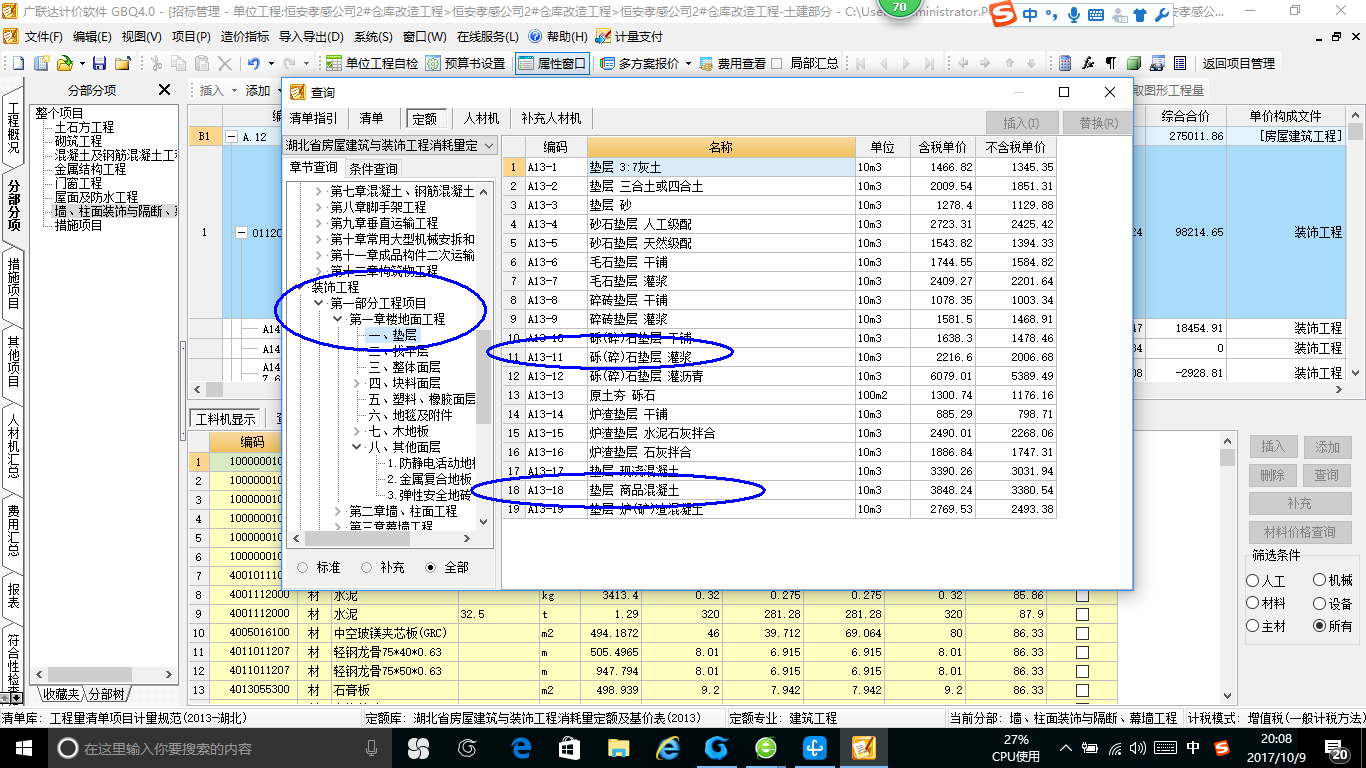This screenshot has width=1366, height=768.
Task: Switch to 补充人材机 tab
Action: point(551,118)
